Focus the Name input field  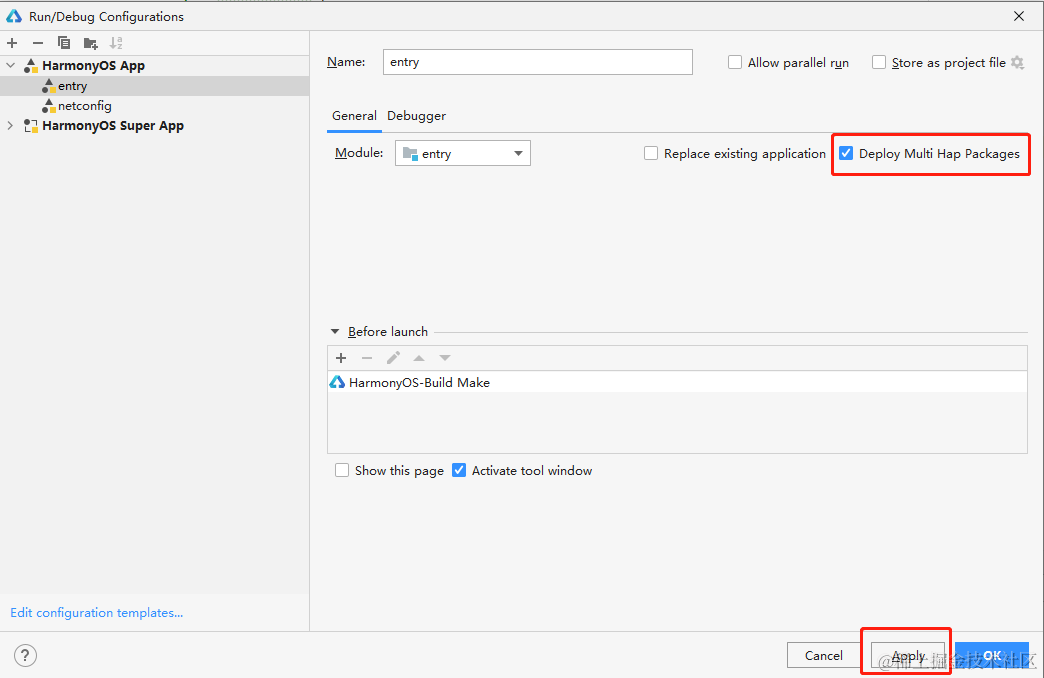pos(538,62)
